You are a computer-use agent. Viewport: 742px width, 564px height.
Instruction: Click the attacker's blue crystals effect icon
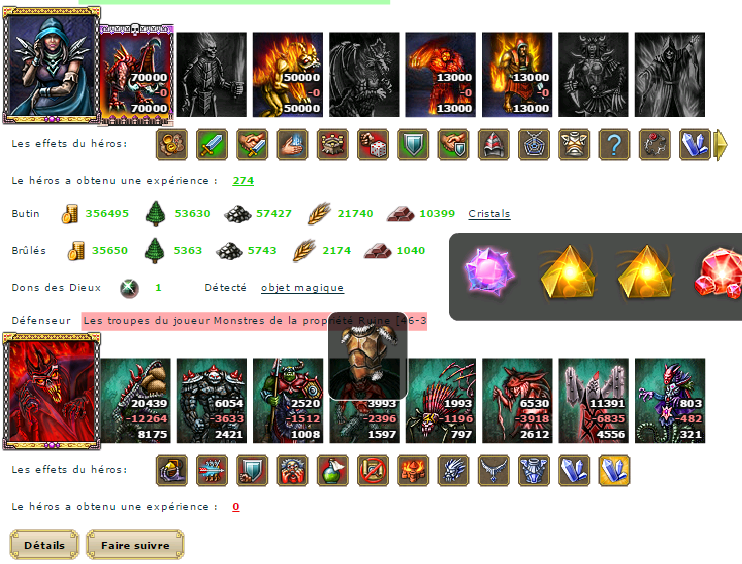pyautogui.click(x=695, y=144)
